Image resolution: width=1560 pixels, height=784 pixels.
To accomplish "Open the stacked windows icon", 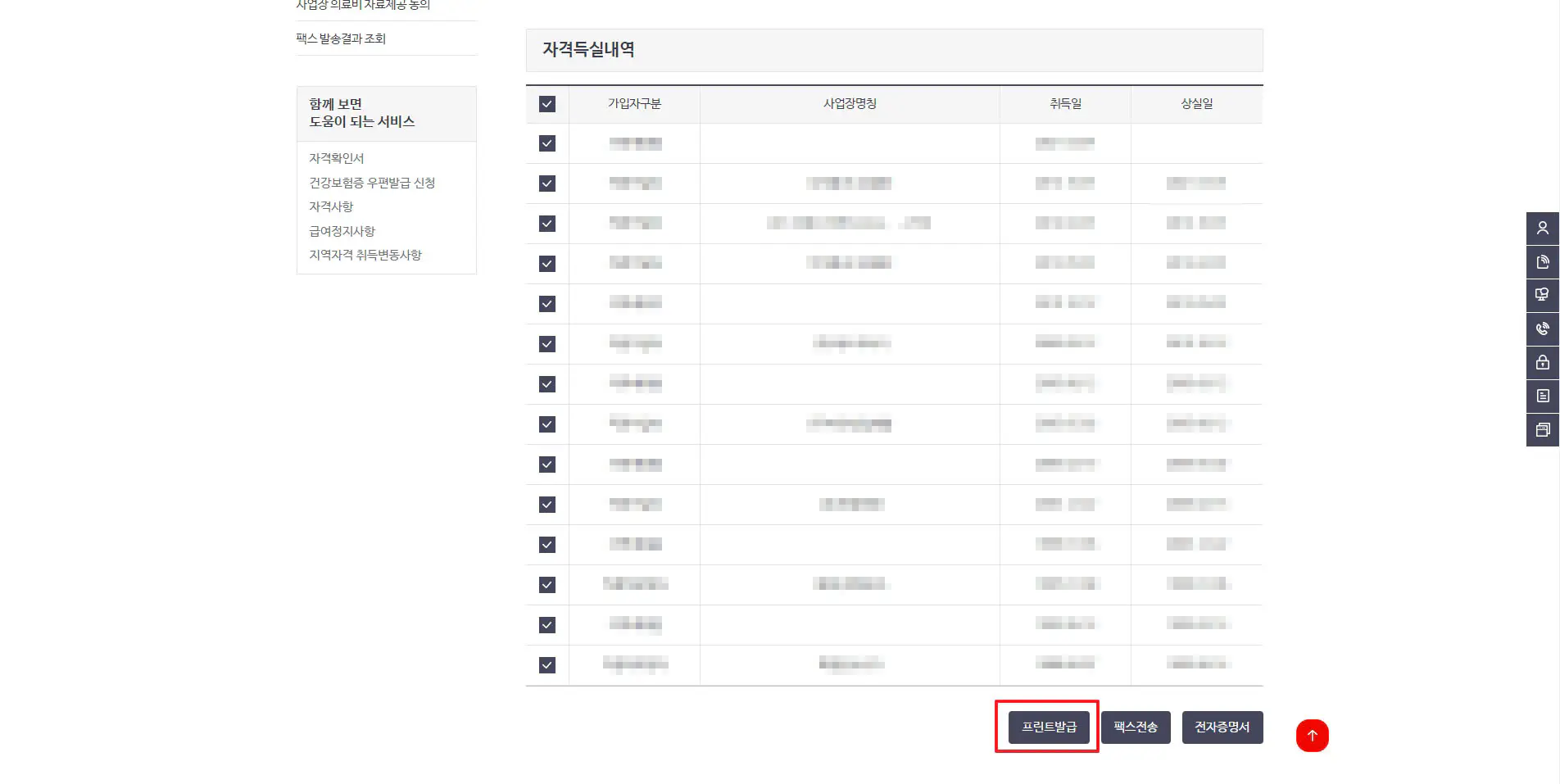I will pyautogui.click(x=1543, y=430).
